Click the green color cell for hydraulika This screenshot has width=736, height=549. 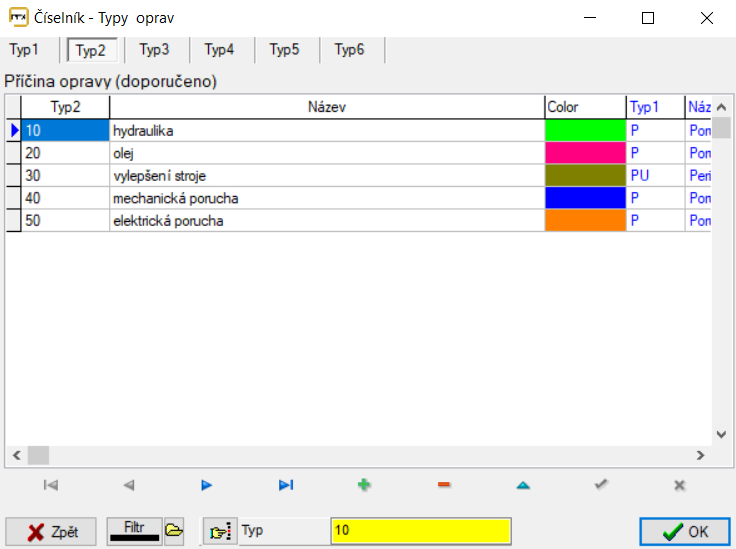(x=585, y=130)
